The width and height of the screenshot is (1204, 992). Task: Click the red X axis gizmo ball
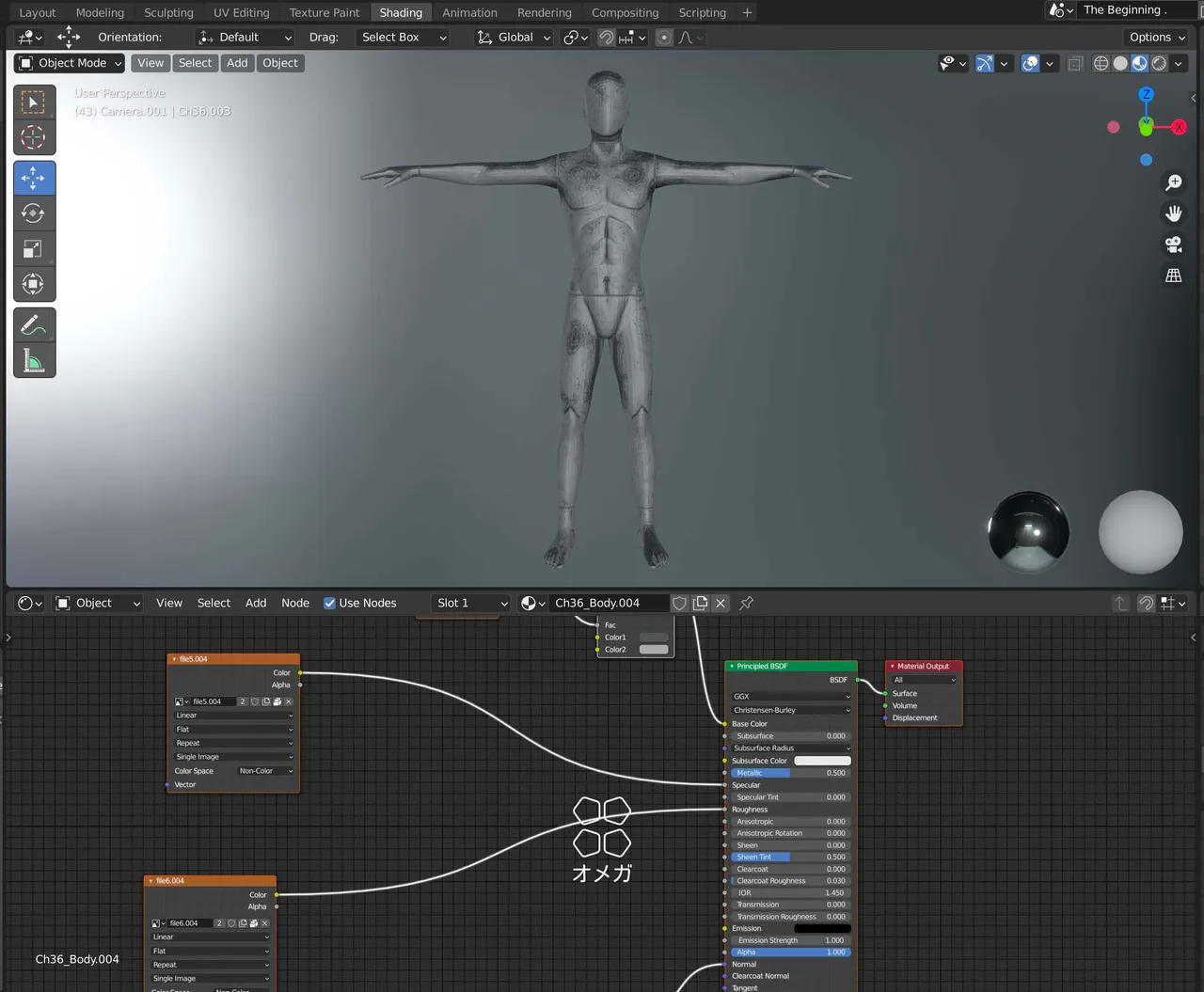pyautogui.click(x=1179, y=127)
